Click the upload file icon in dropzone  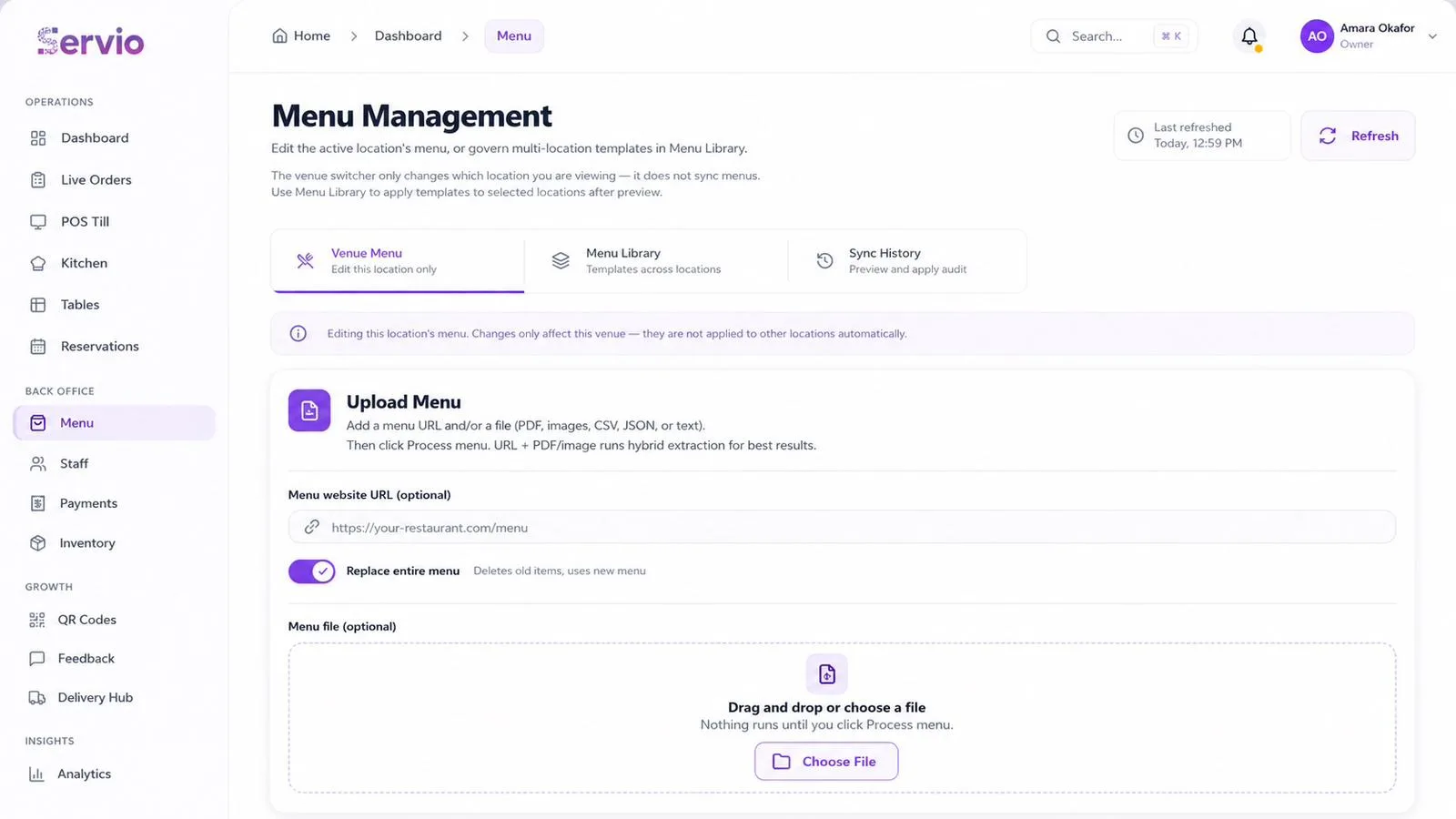tap(826, 674)
